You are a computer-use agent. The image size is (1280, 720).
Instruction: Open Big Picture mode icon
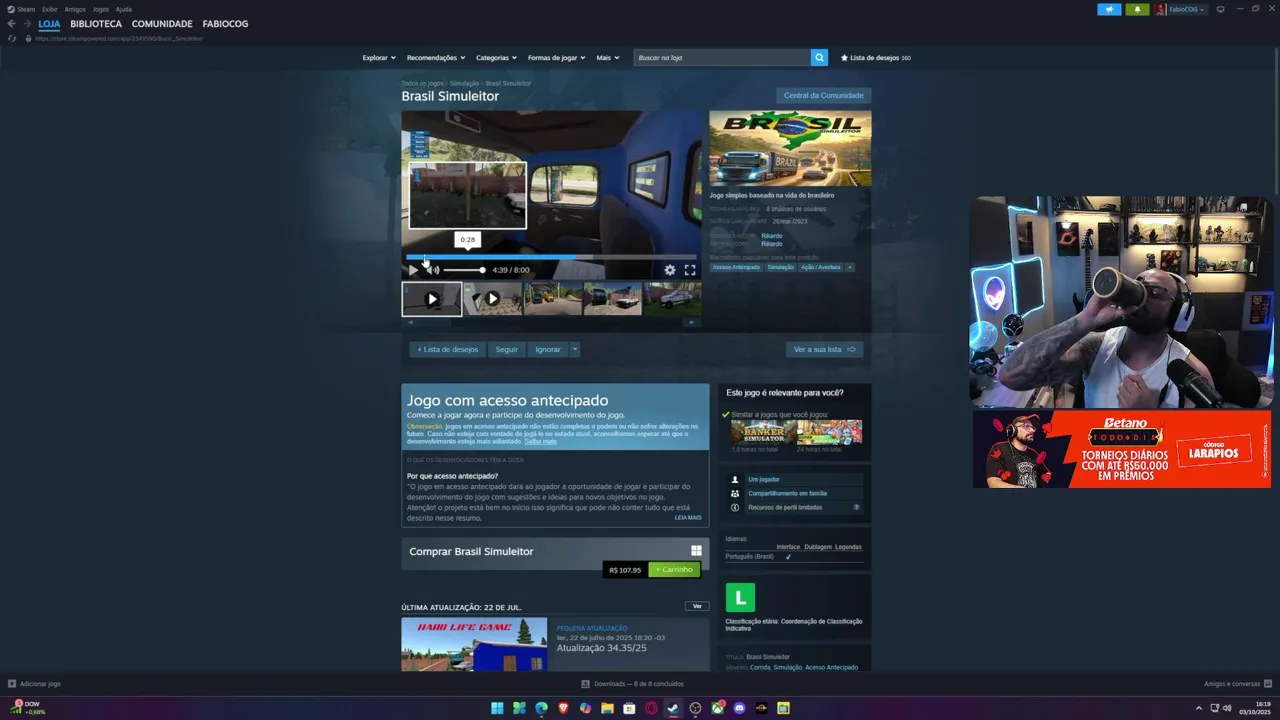click(1221, 9)
